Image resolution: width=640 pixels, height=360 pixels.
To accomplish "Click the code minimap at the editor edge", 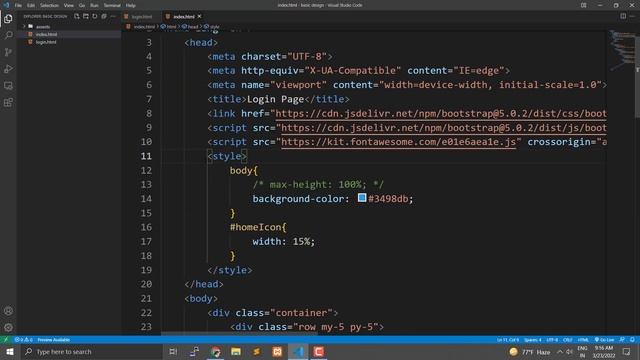I will (621, 49).
